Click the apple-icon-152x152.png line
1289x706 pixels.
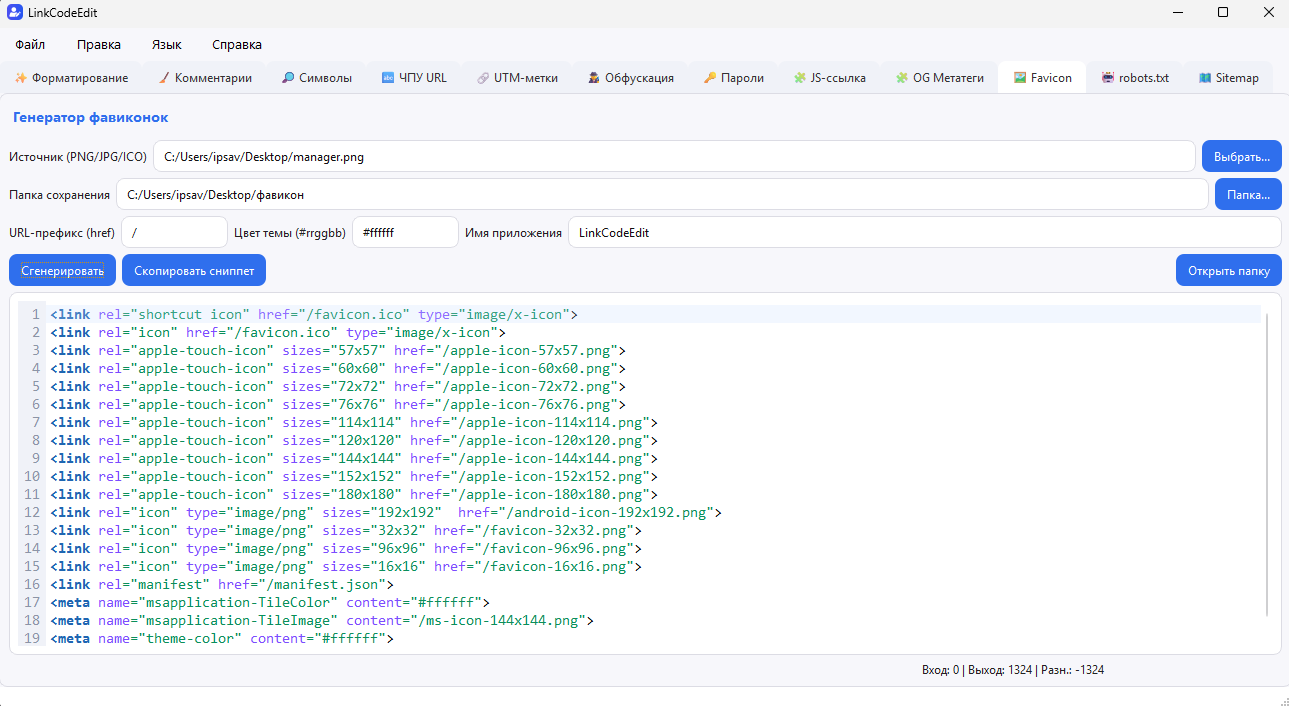(x=354, y=476)
